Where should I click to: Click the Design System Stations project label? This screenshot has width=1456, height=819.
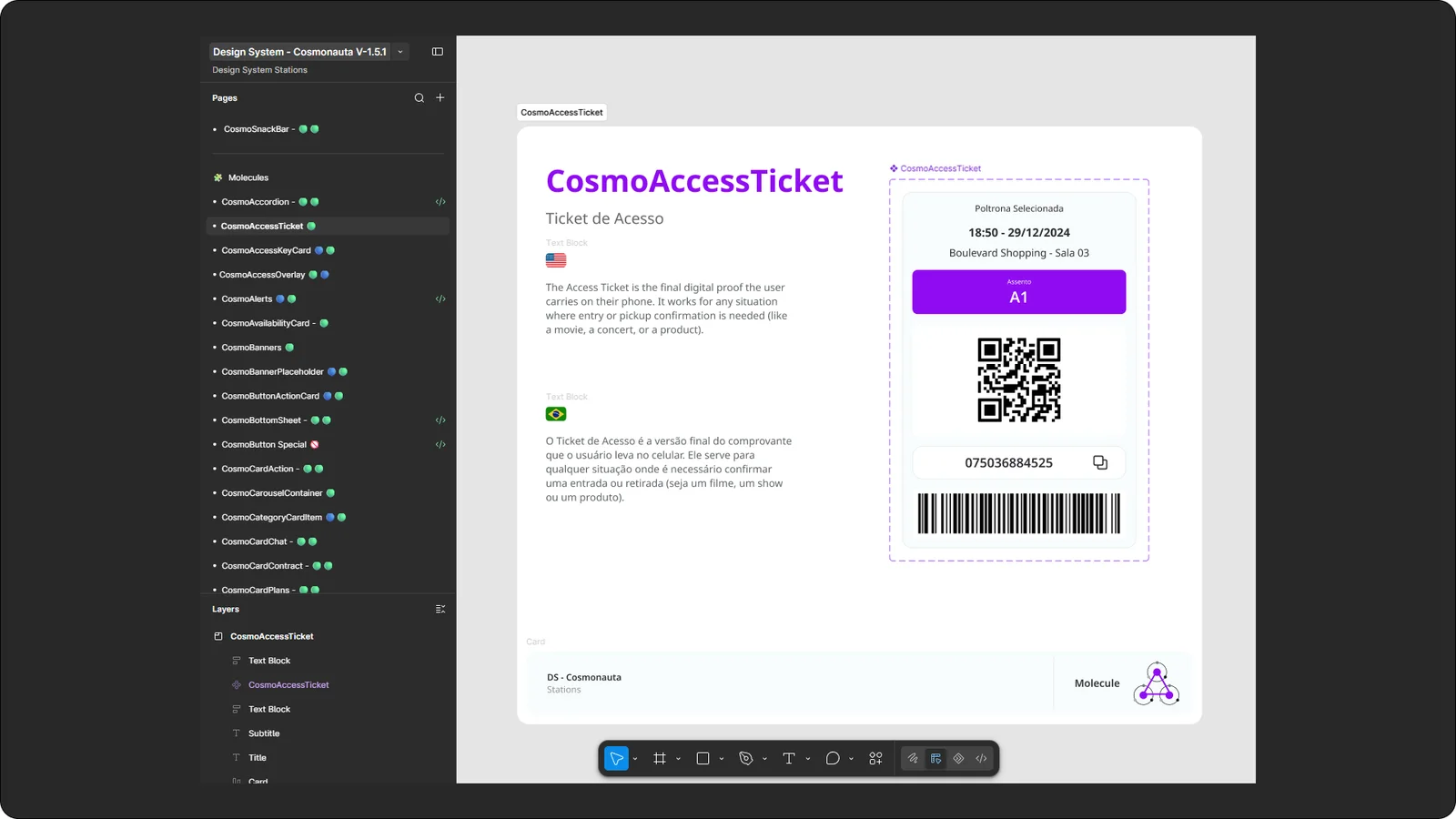(260, 70)
